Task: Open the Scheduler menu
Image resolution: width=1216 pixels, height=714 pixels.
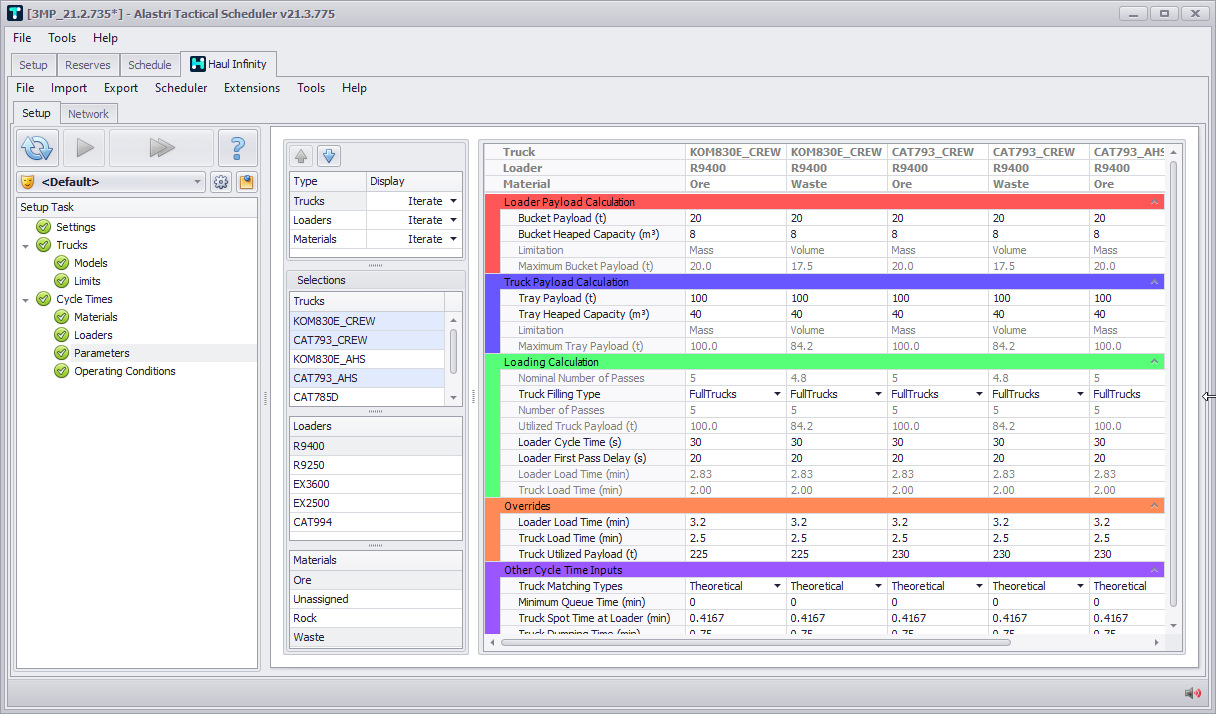Action: point(181,88)
